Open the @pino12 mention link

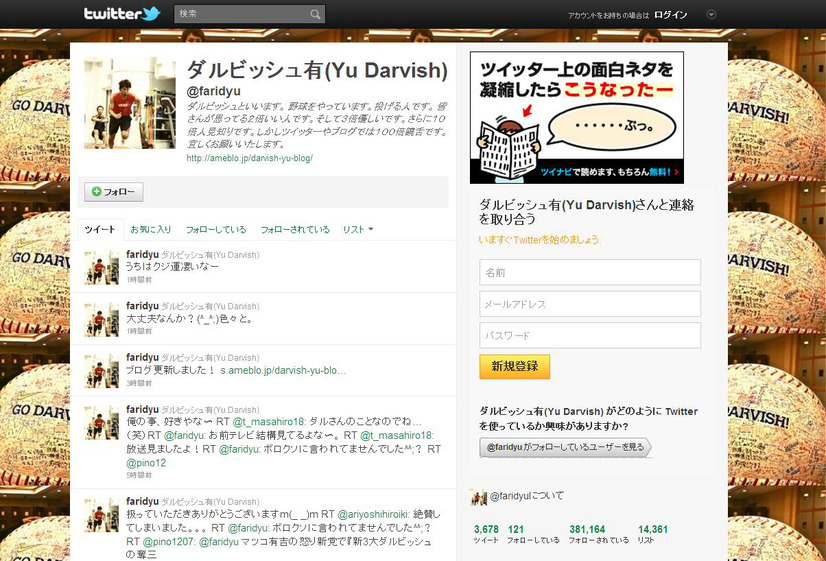[x=146, y=463]
